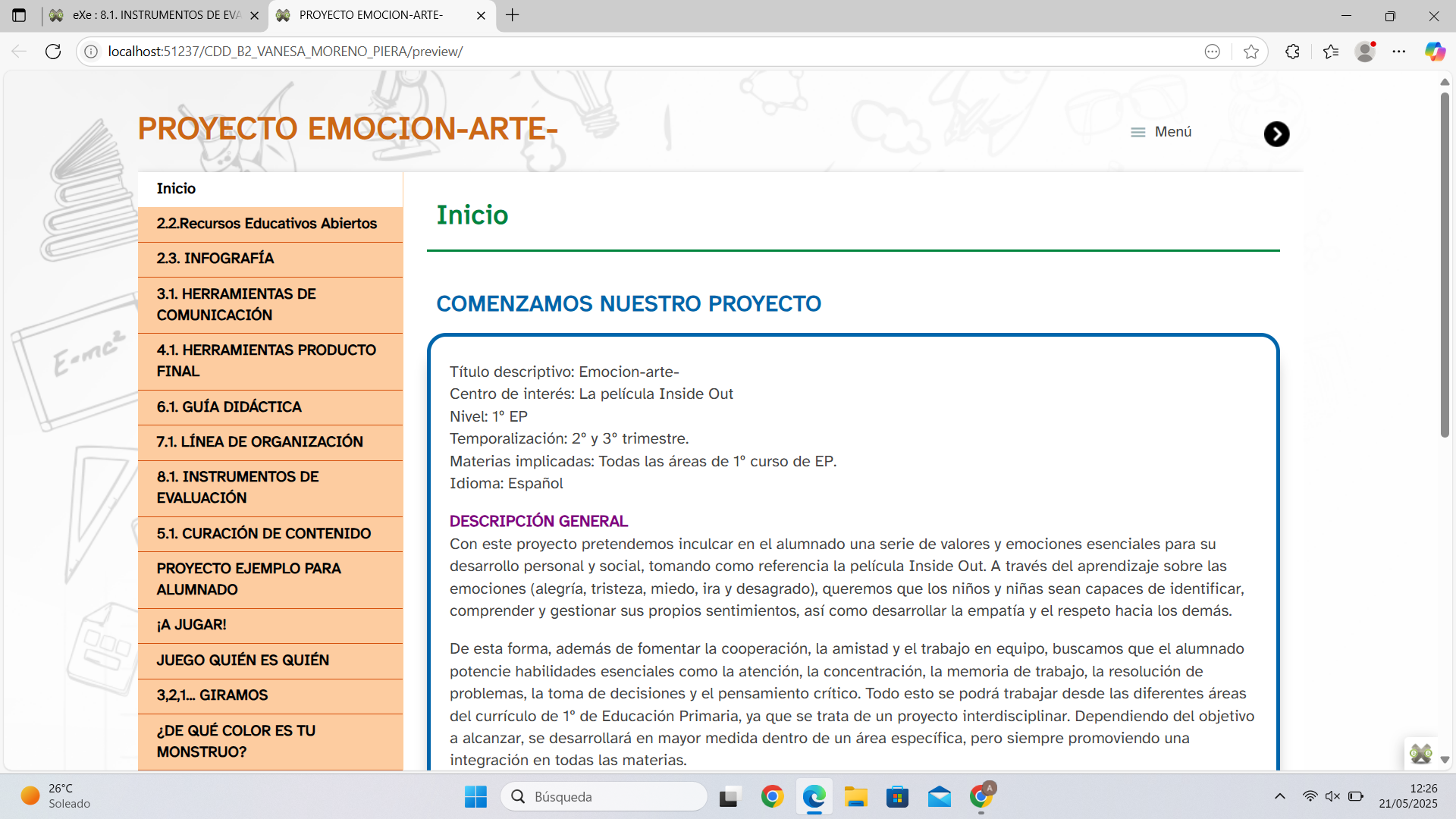1456x819 pixels.
Task: Toggle the Menú hamburger button
Action: point(1161,132)
